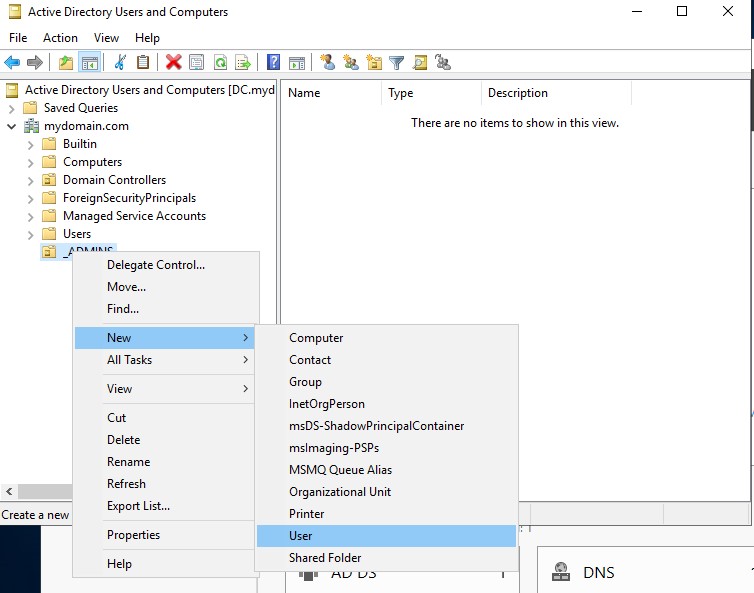Collapse the mydomain.com tree node
Image resolution: width=754 pixels, height=593 pixels.
[x=12, y=126]
